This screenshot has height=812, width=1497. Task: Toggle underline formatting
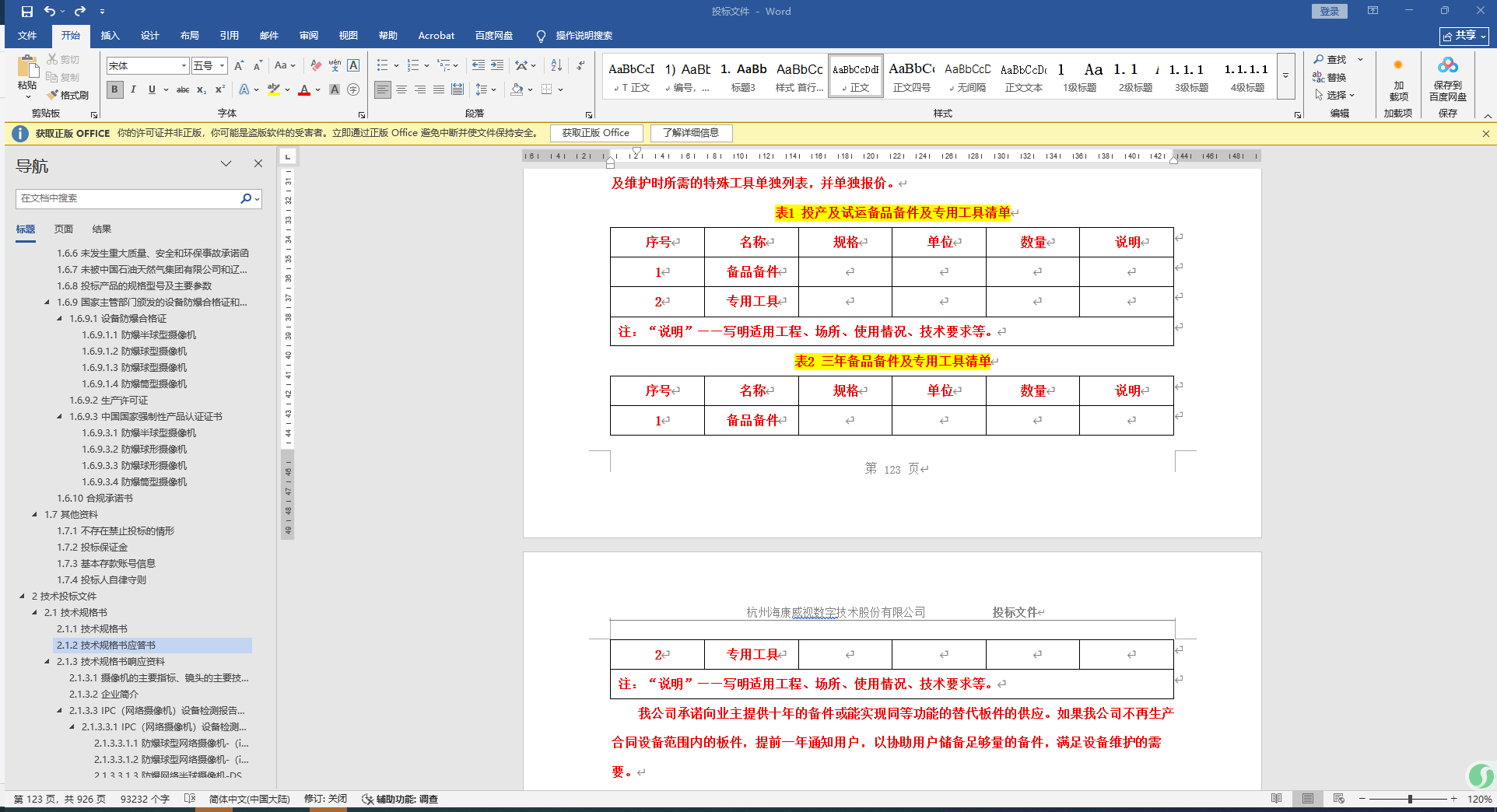tap(152, 89)
